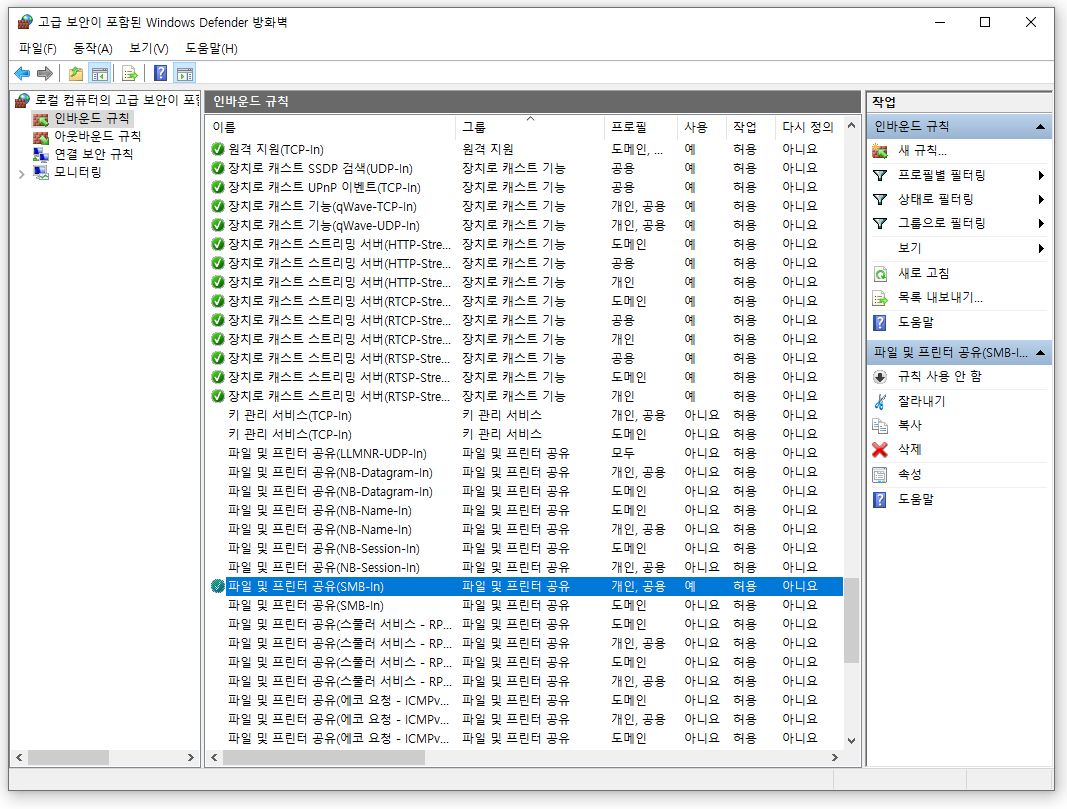
Task: Open the 상태로 필터링 submenu arrow
Action: tap(1041, 199)
